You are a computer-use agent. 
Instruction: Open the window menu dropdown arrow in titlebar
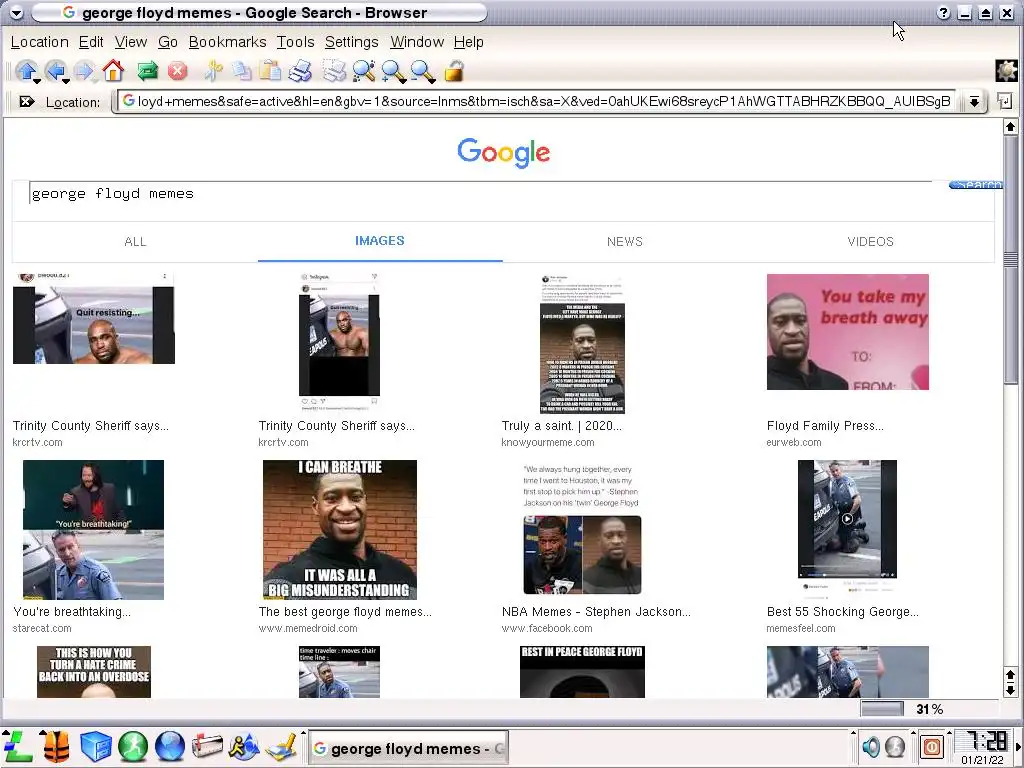[16, 12]
